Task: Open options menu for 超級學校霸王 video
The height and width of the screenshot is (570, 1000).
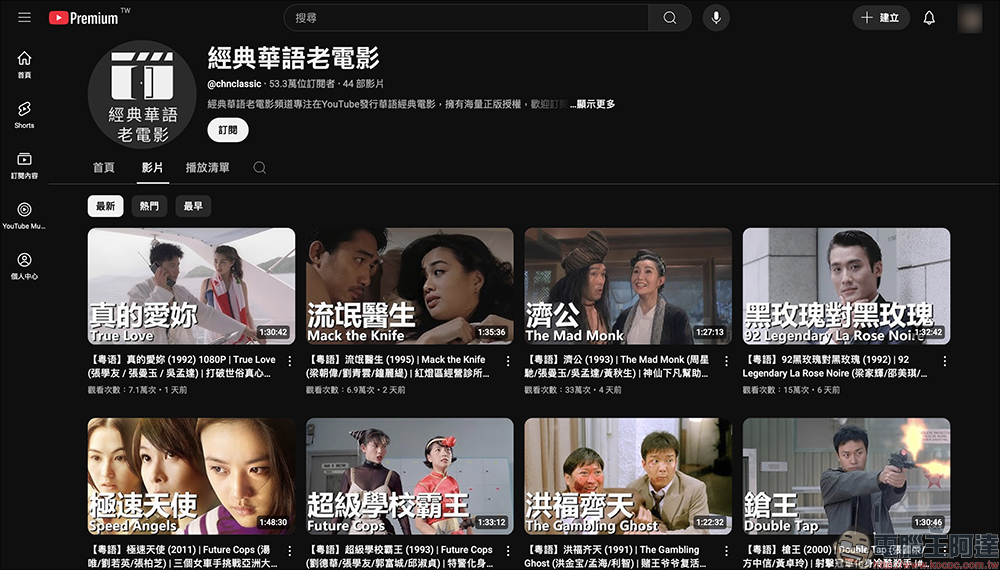Action: (508, 551)
